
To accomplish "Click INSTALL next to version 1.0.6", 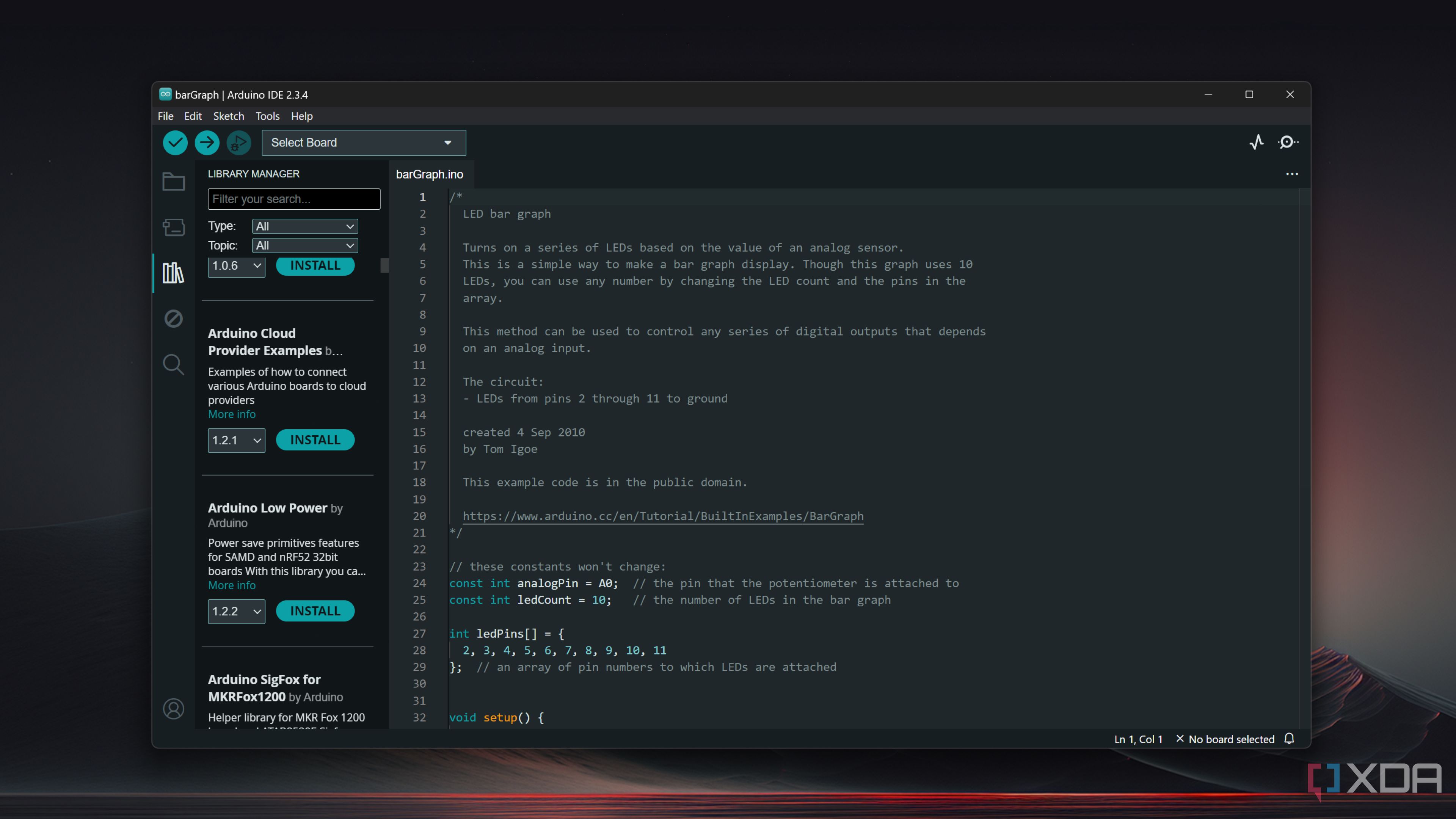I will coord(315,266).
